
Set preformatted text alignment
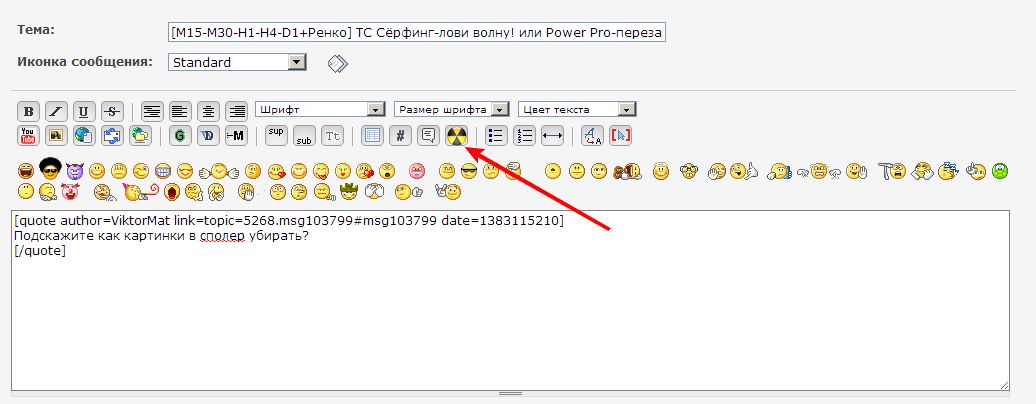tap(153, 111)
